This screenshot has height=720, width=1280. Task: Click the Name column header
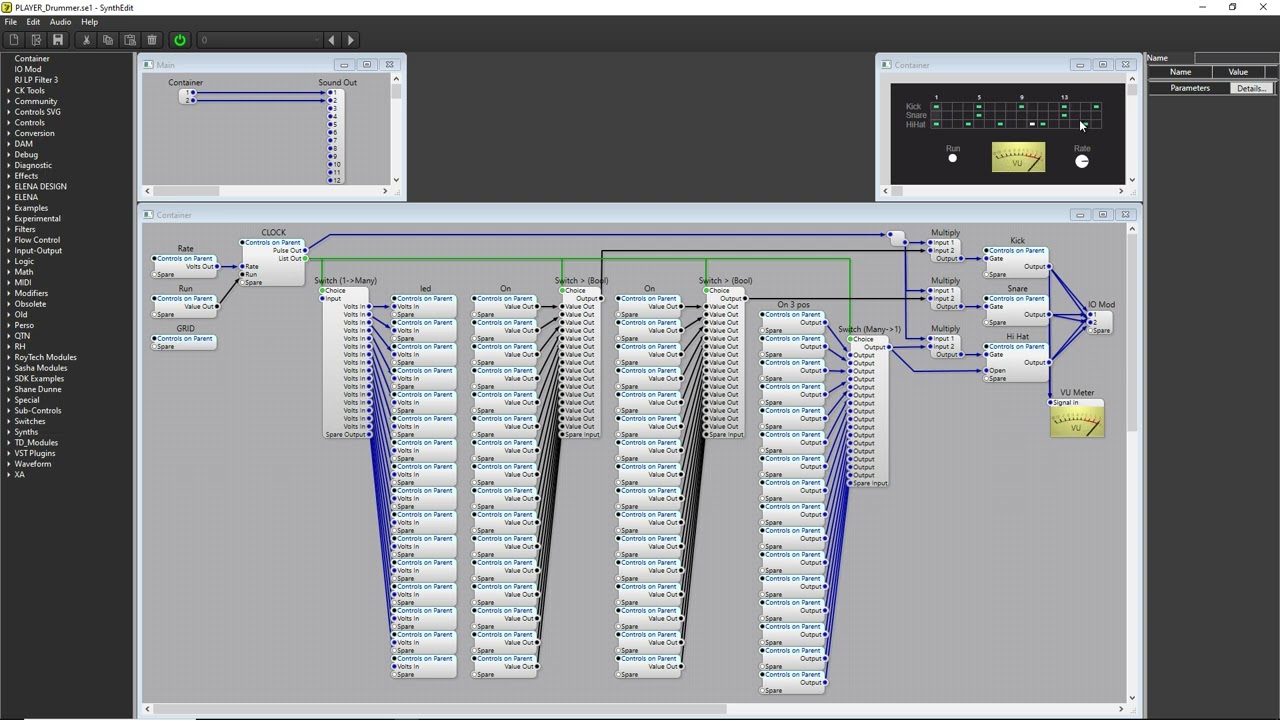click(1181, 72)
